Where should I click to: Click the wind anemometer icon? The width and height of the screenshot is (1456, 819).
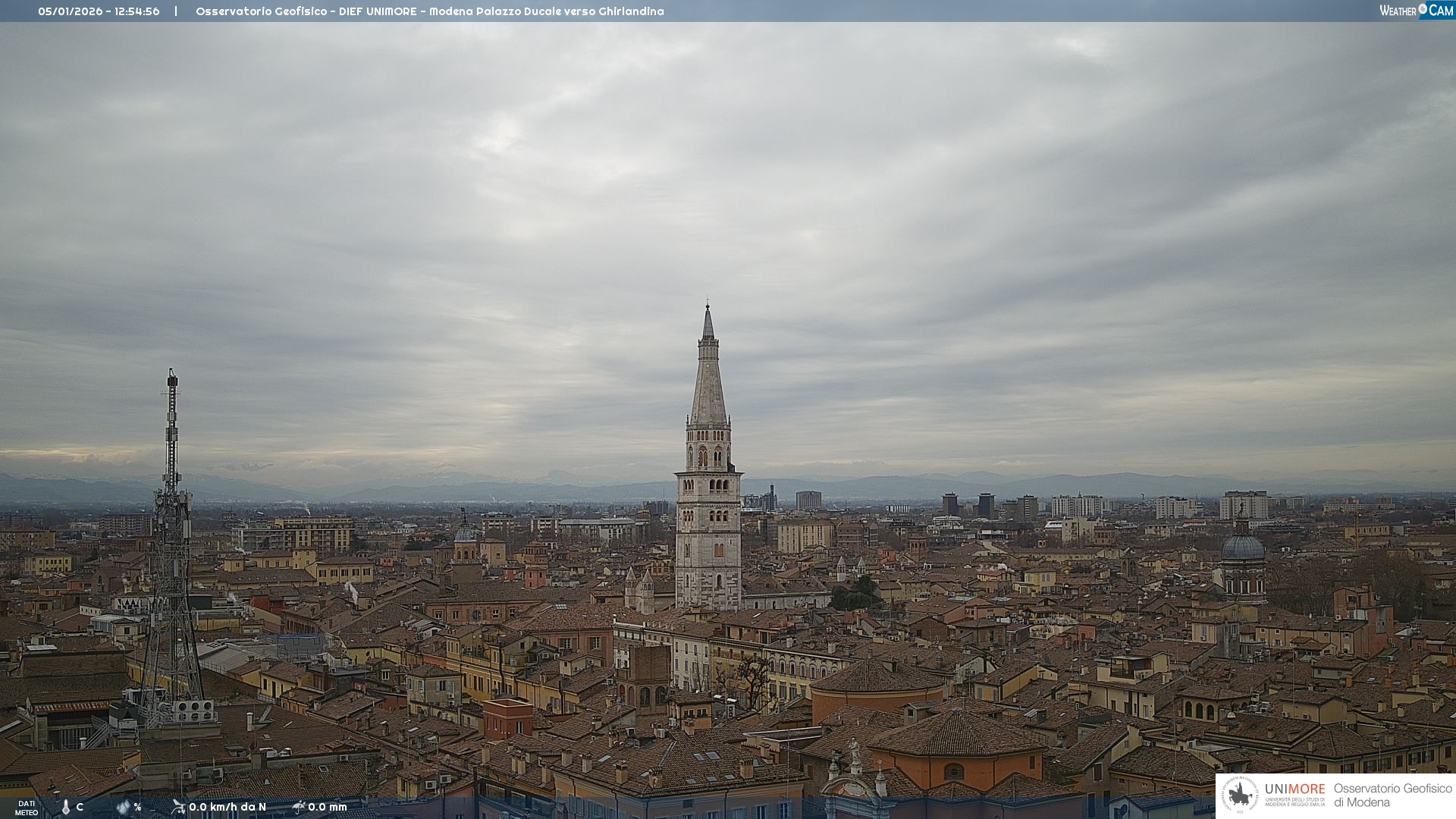coord(178,807)
